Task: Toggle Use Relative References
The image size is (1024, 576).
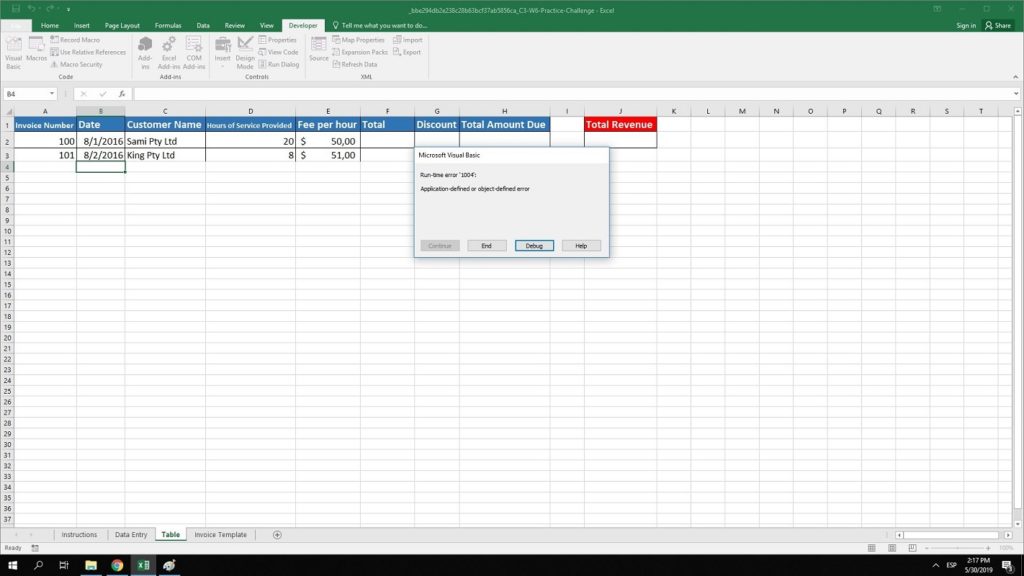Action: pos(88,51)
